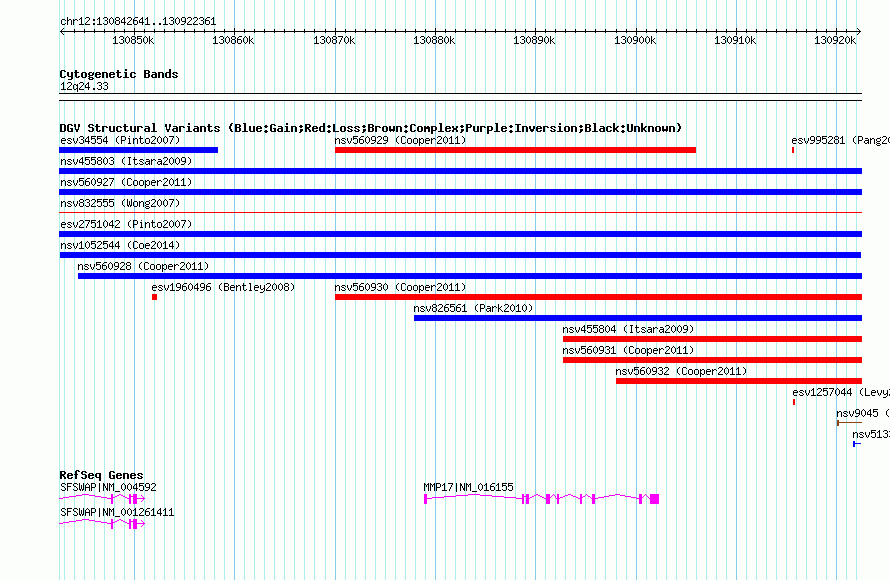Image resolution: width=890 pixels, height=580 pixels.
Task: Click the SFSWAP NM_001261411 gene glyph
Action: pos(102,524)
